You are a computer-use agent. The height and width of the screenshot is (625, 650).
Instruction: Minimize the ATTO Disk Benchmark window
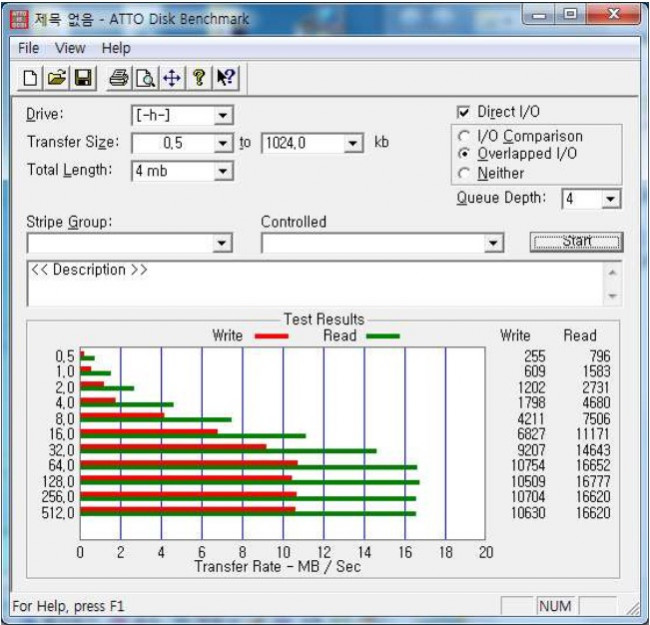[x=539, y=16]
